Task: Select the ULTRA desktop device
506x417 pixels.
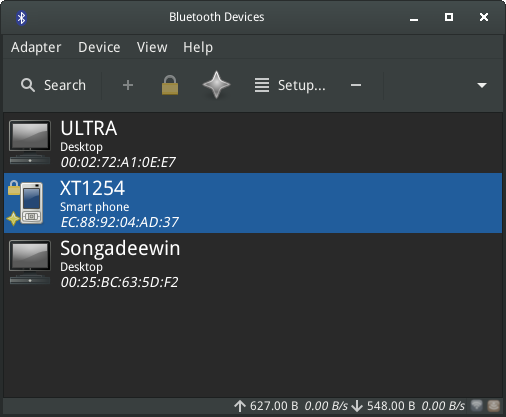Action: 253,143
